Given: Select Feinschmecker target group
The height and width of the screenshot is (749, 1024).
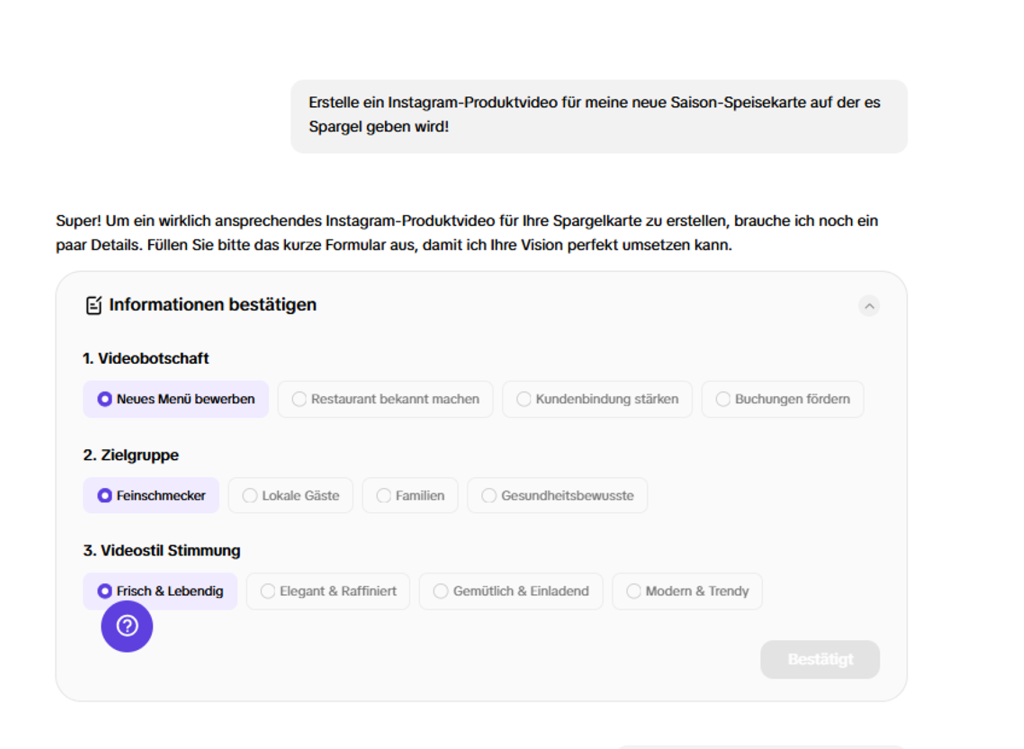Looking at the screenshot, I should click(x=151, y=496).
